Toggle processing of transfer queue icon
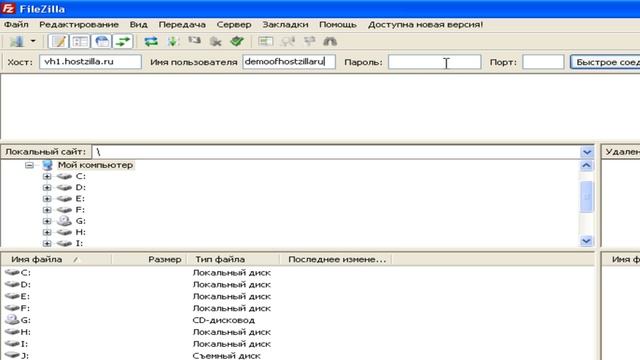640x360 pixels. click(x=172, y=41)
